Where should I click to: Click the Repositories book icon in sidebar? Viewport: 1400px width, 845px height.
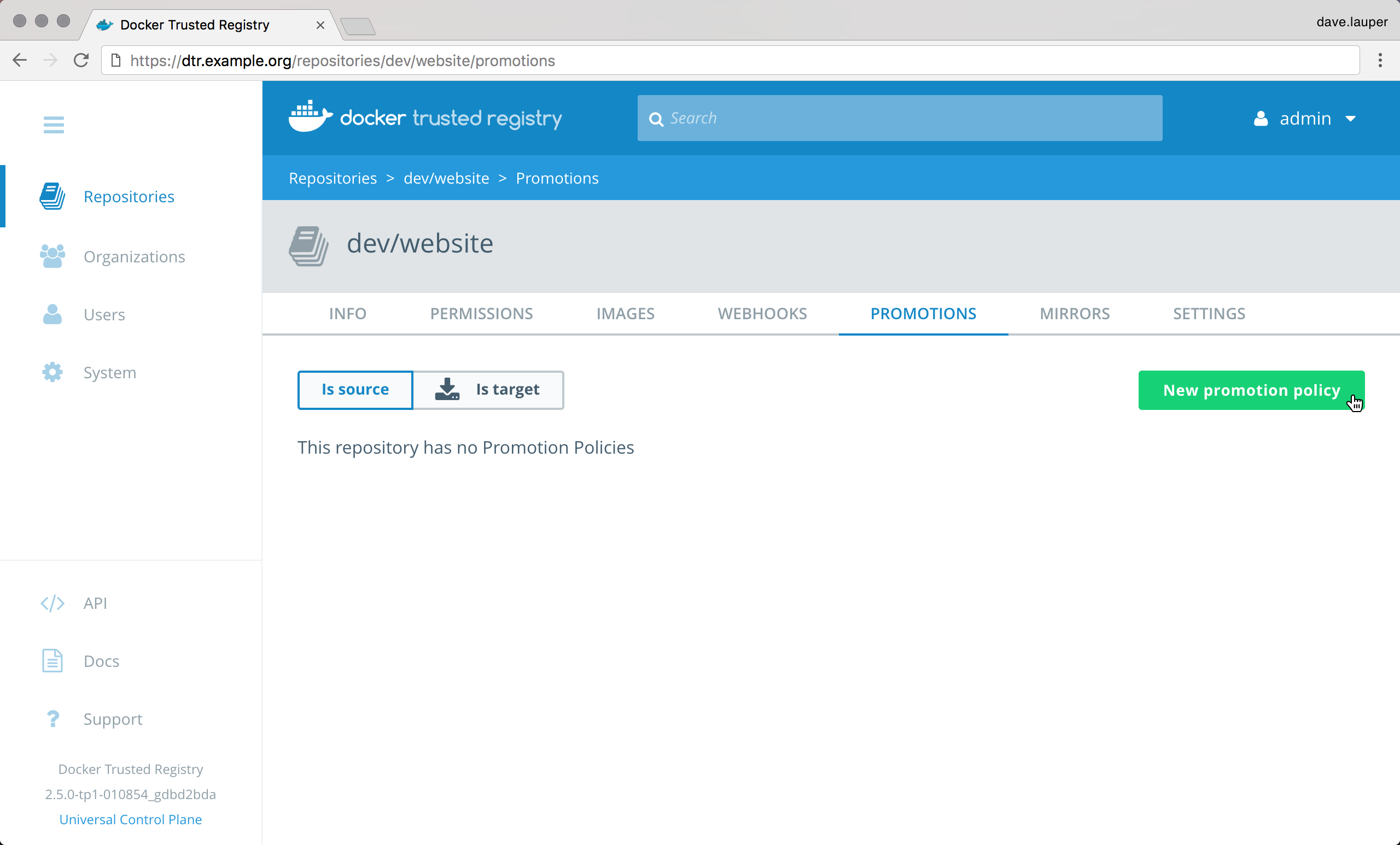pyautogui.click(x=52, y=196)
